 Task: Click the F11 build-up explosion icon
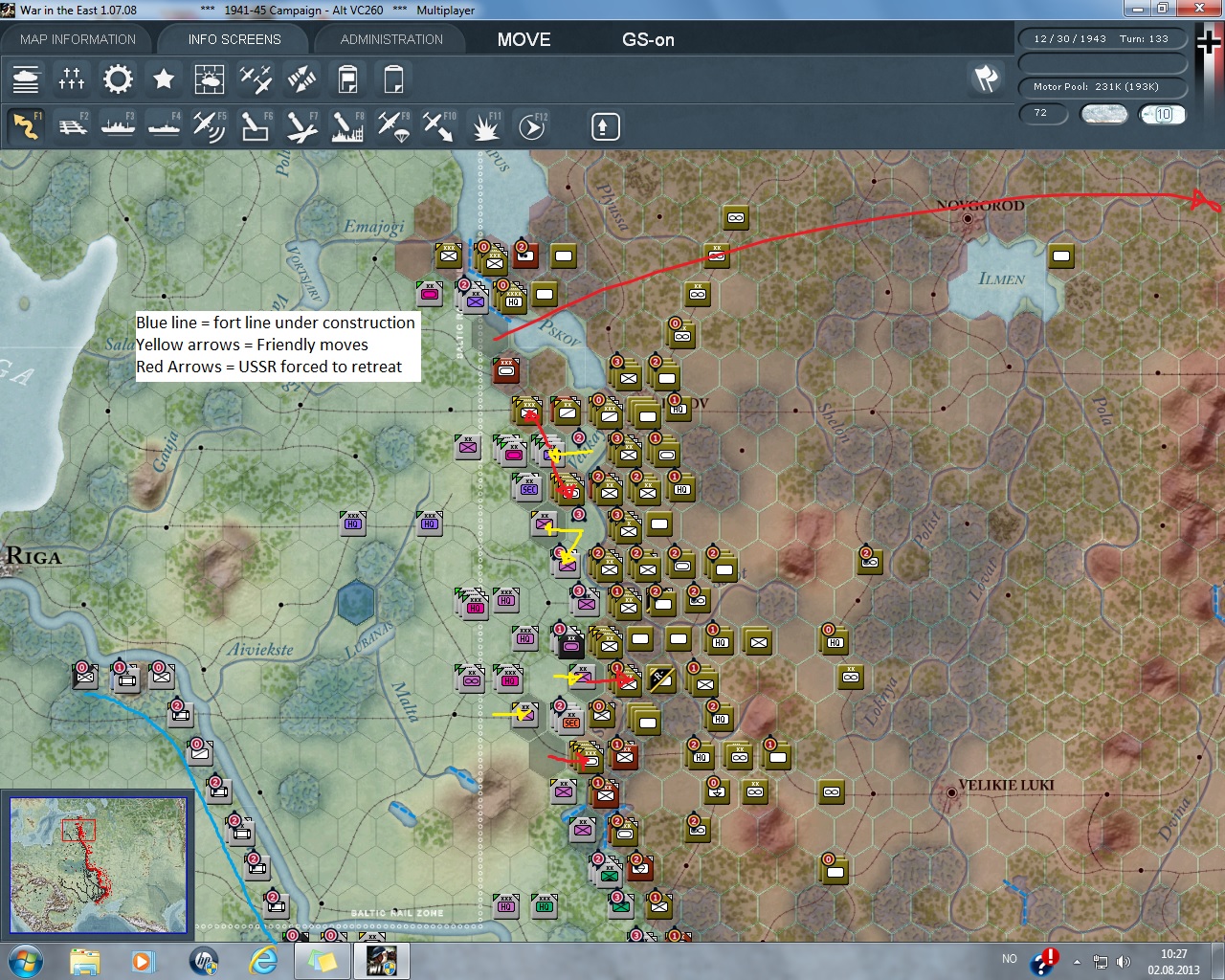pyautogui.click(x=485, y=126)
